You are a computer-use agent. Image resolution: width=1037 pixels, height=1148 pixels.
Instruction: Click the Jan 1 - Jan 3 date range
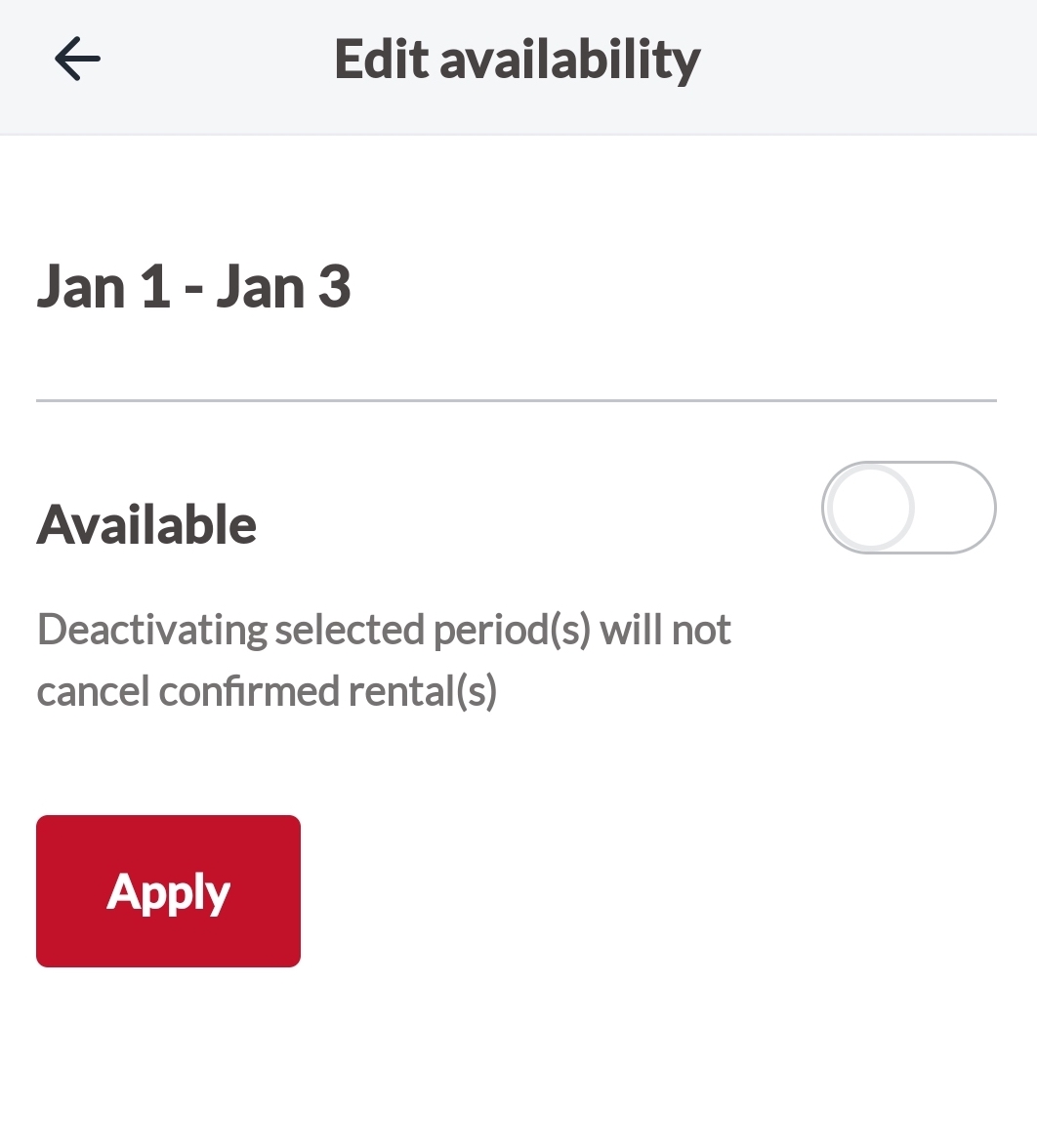[193, 287]
